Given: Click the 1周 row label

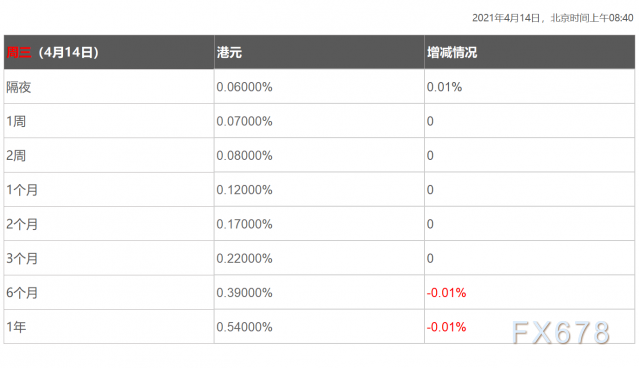Looking at the screenshot, I should (16, 121).
